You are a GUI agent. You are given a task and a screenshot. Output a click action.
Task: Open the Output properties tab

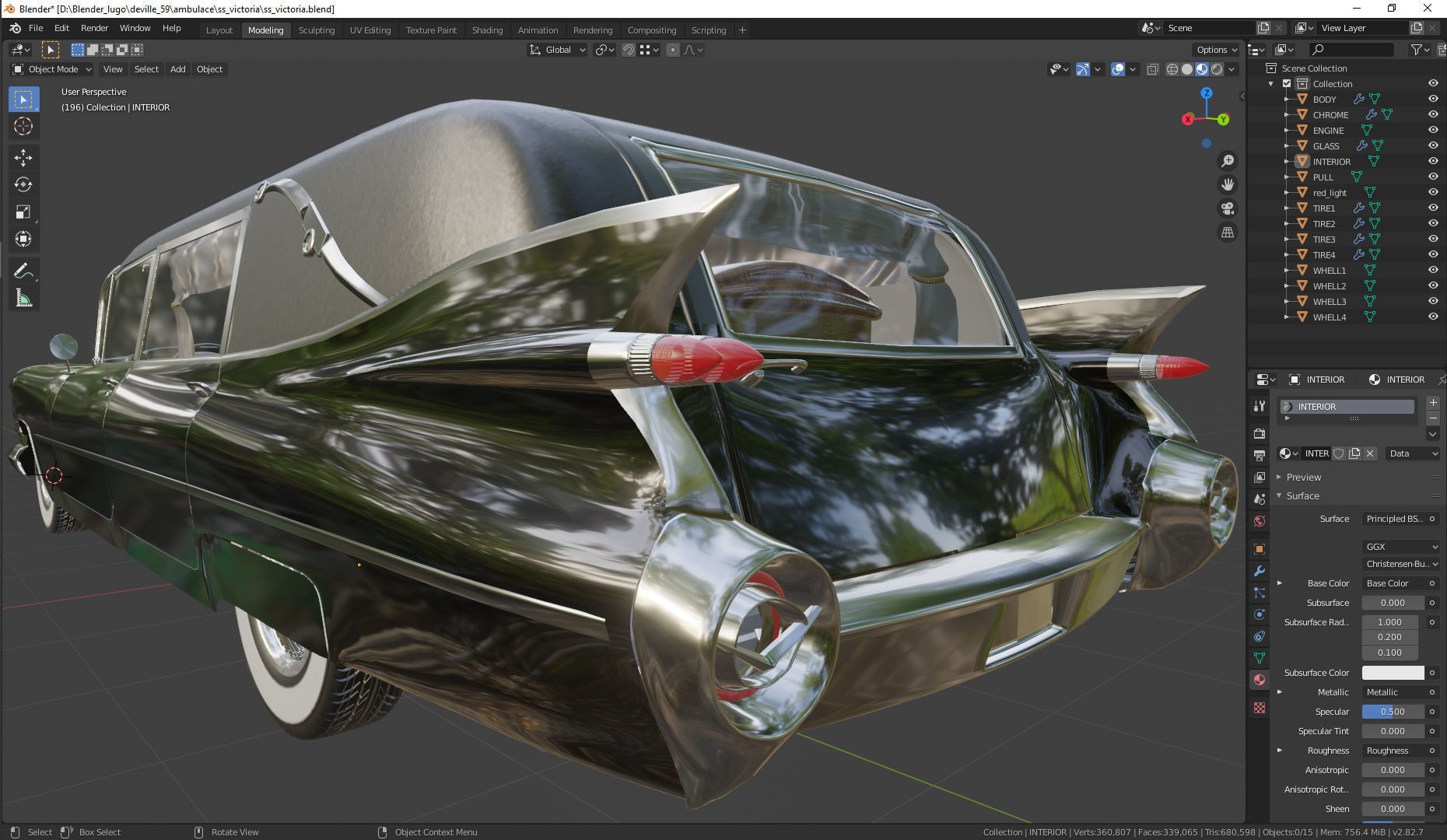click(x=1260, y=455)
